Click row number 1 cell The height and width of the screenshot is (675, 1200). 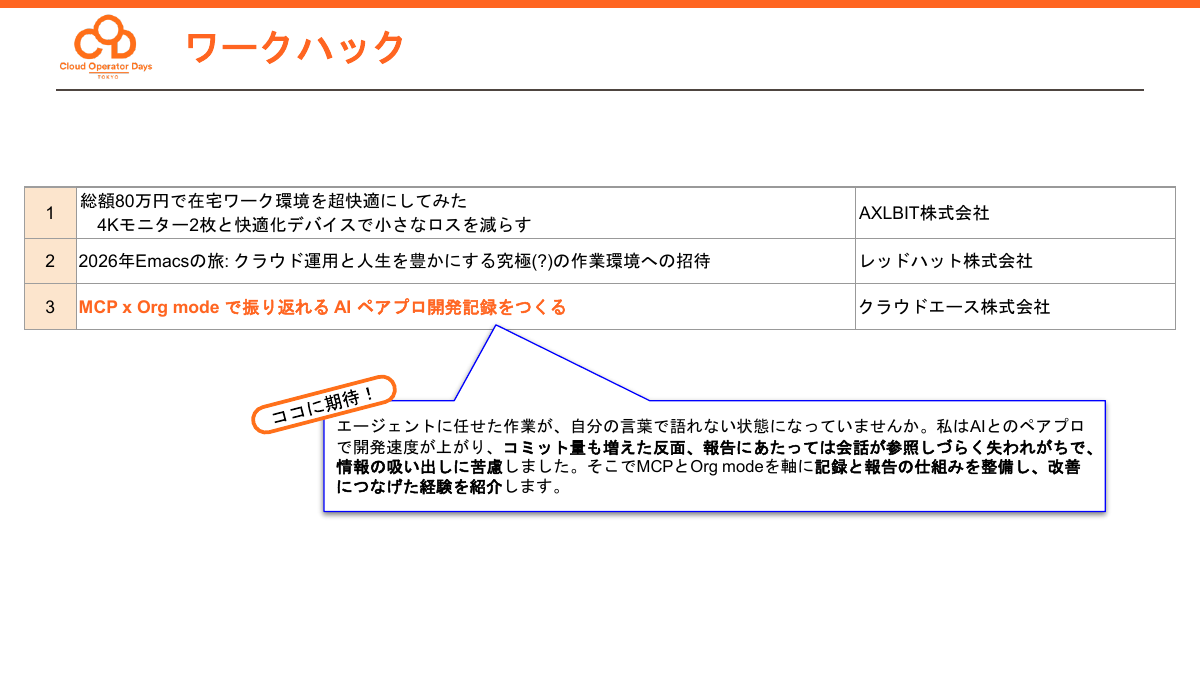pyautogui.click(x=50, y=213)
